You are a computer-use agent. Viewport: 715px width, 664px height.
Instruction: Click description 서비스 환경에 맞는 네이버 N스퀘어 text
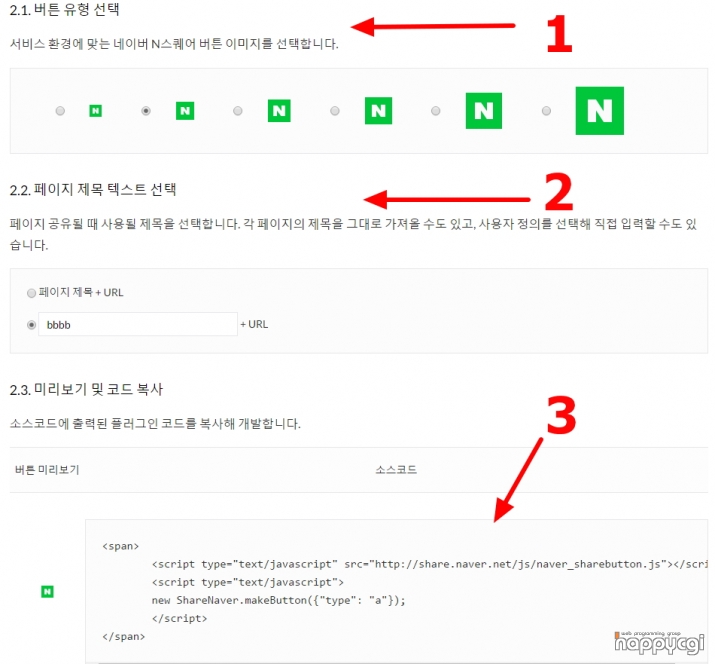point(174,44)
